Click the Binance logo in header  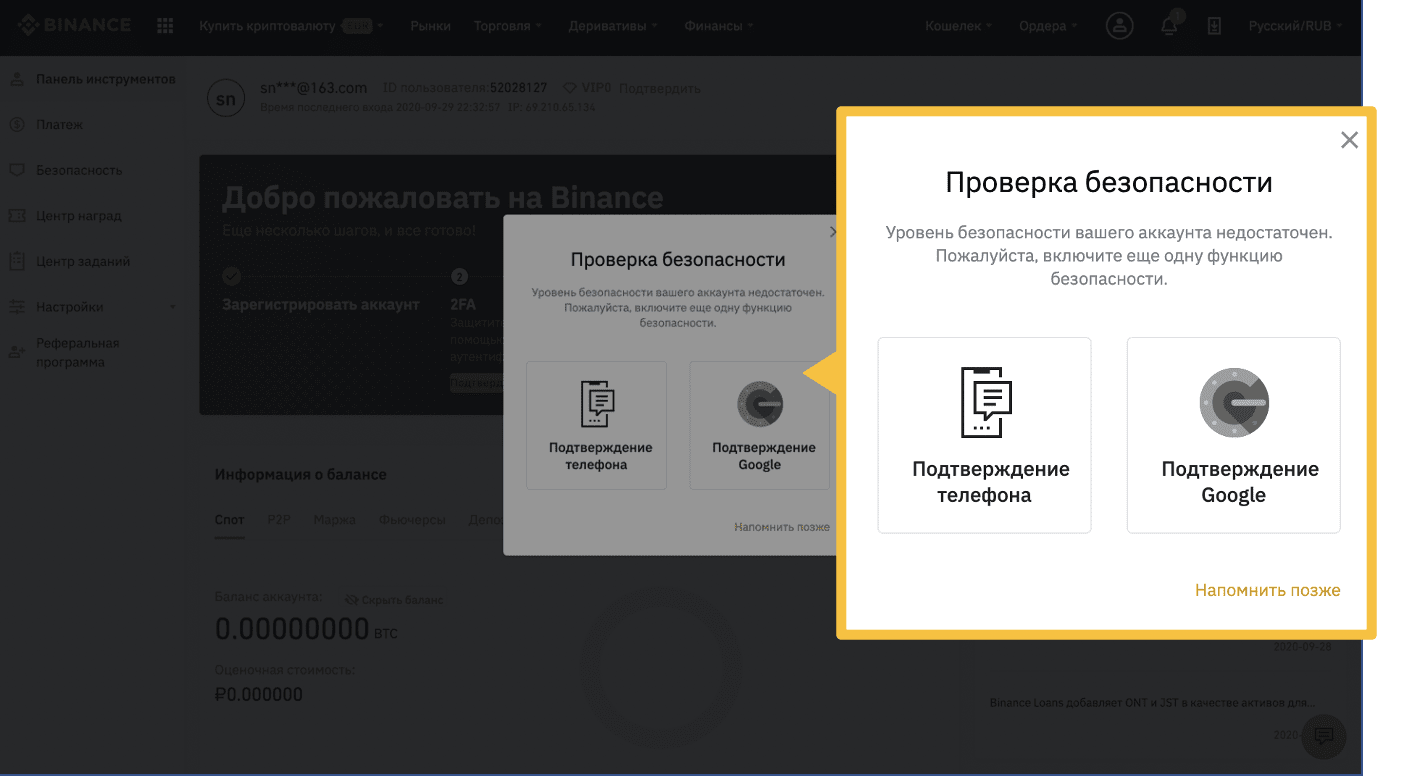tap(74, 25)
